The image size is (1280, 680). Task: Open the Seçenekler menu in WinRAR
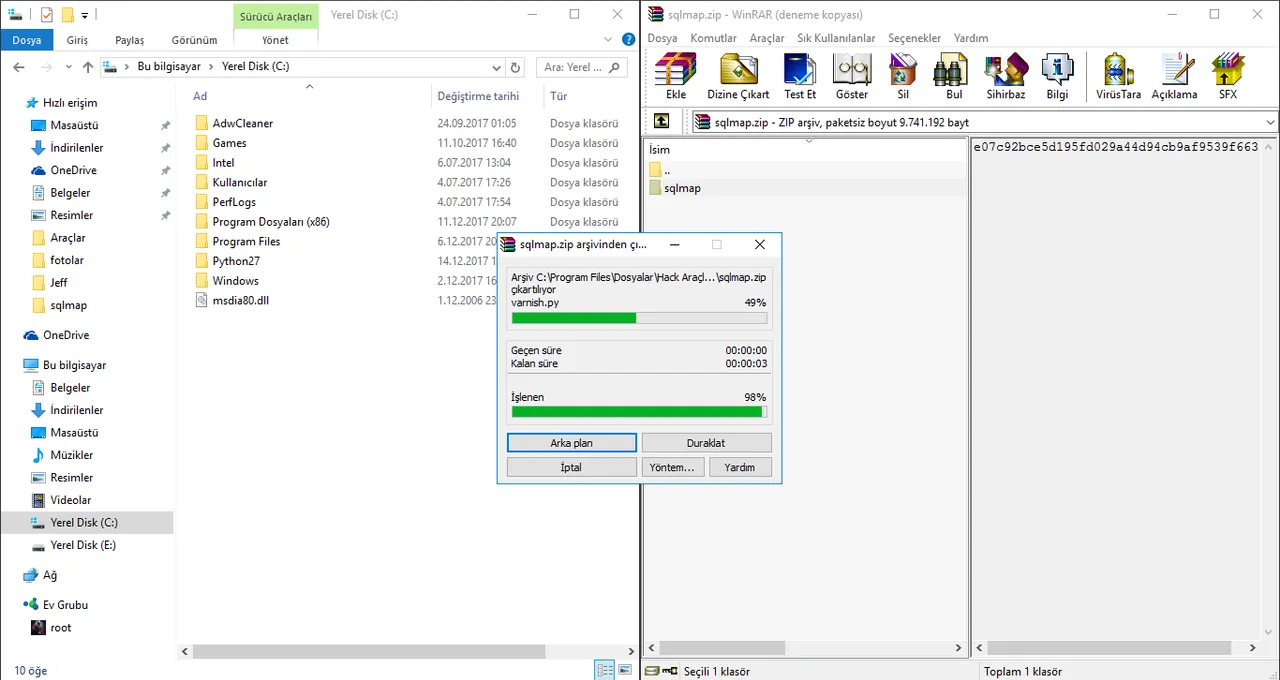(914, 38)
